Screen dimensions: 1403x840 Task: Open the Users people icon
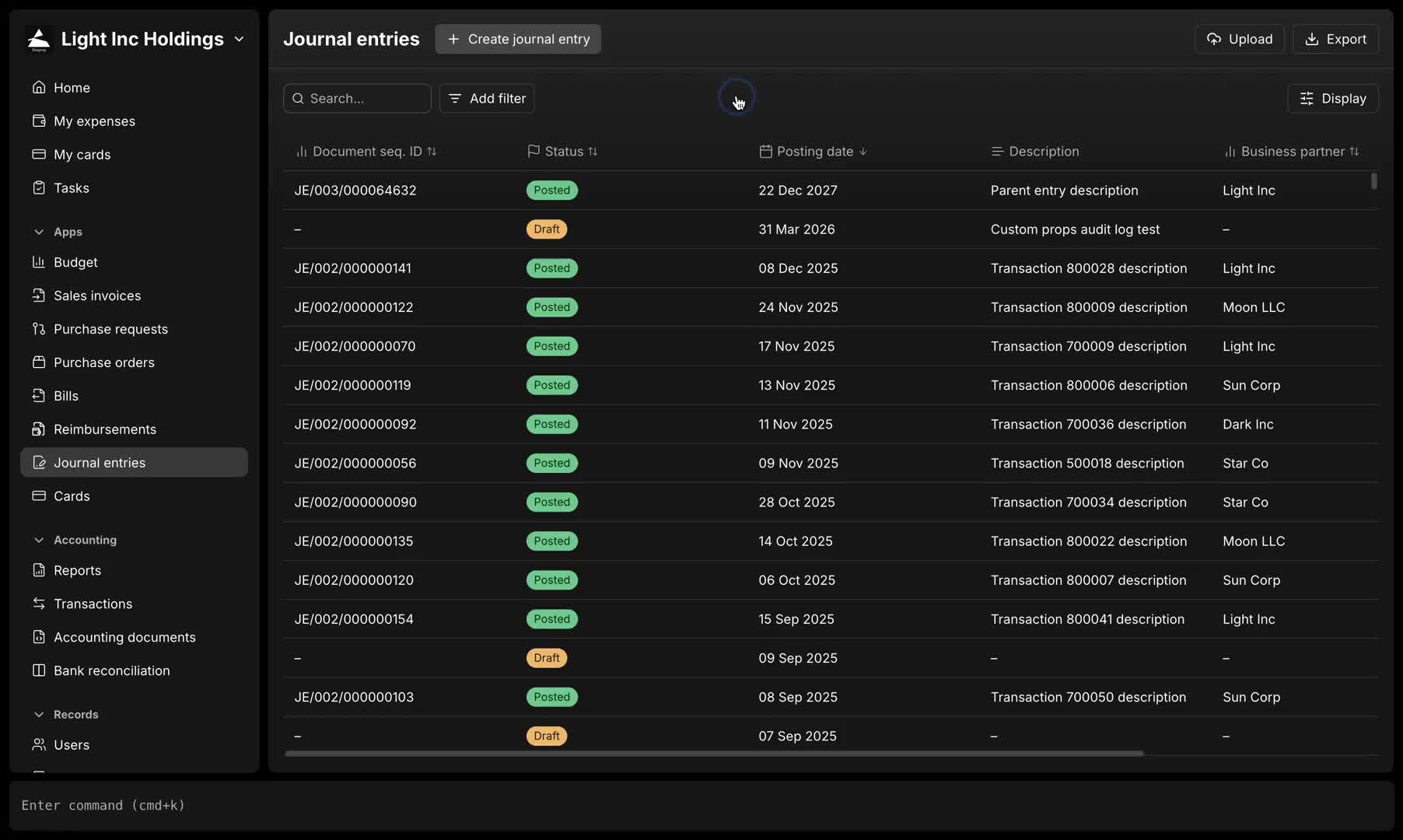[x=39, y=744]
